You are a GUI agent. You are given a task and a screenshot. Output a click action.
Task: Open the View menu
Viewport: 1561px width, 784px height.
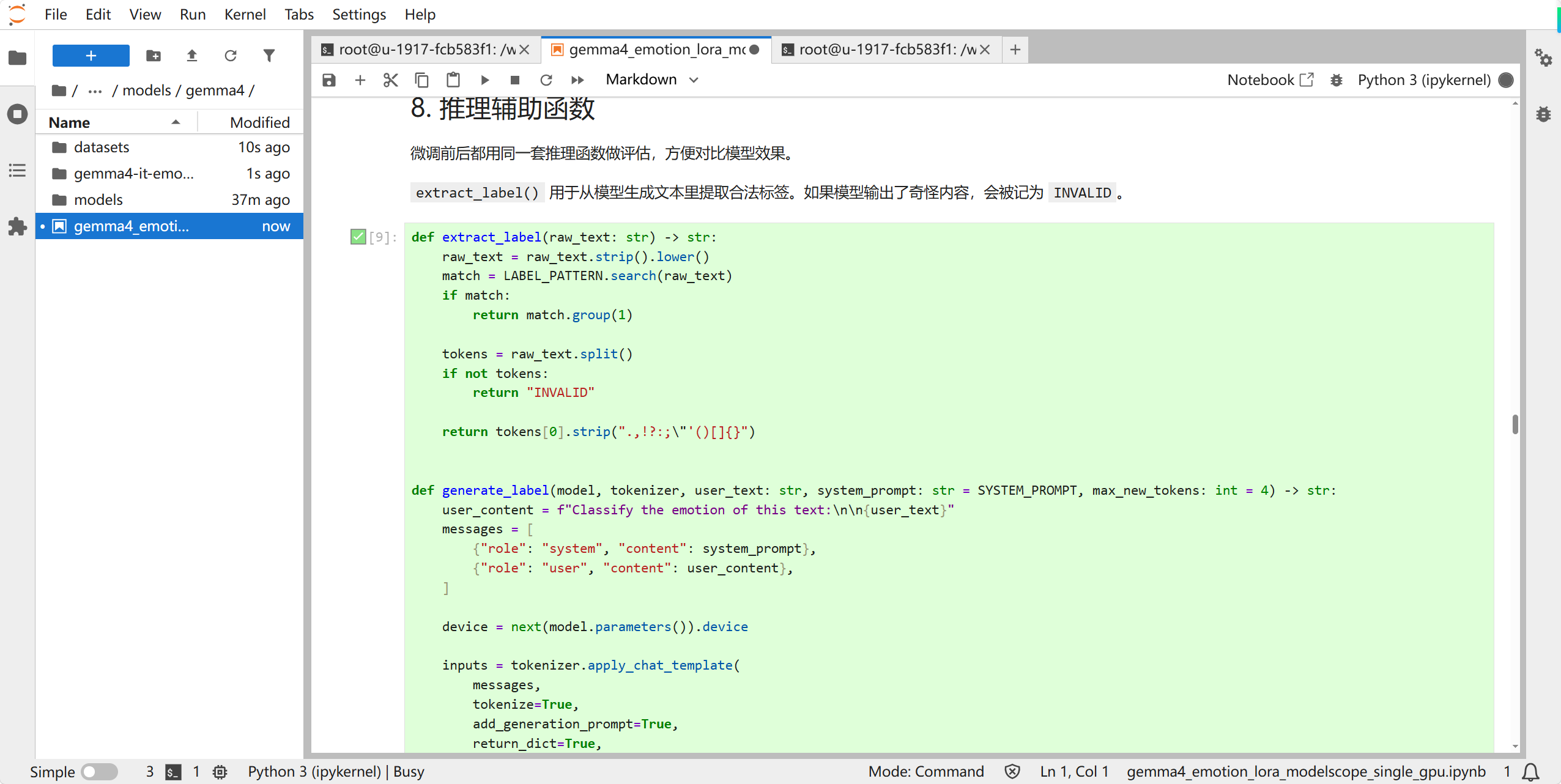[145, 14]
